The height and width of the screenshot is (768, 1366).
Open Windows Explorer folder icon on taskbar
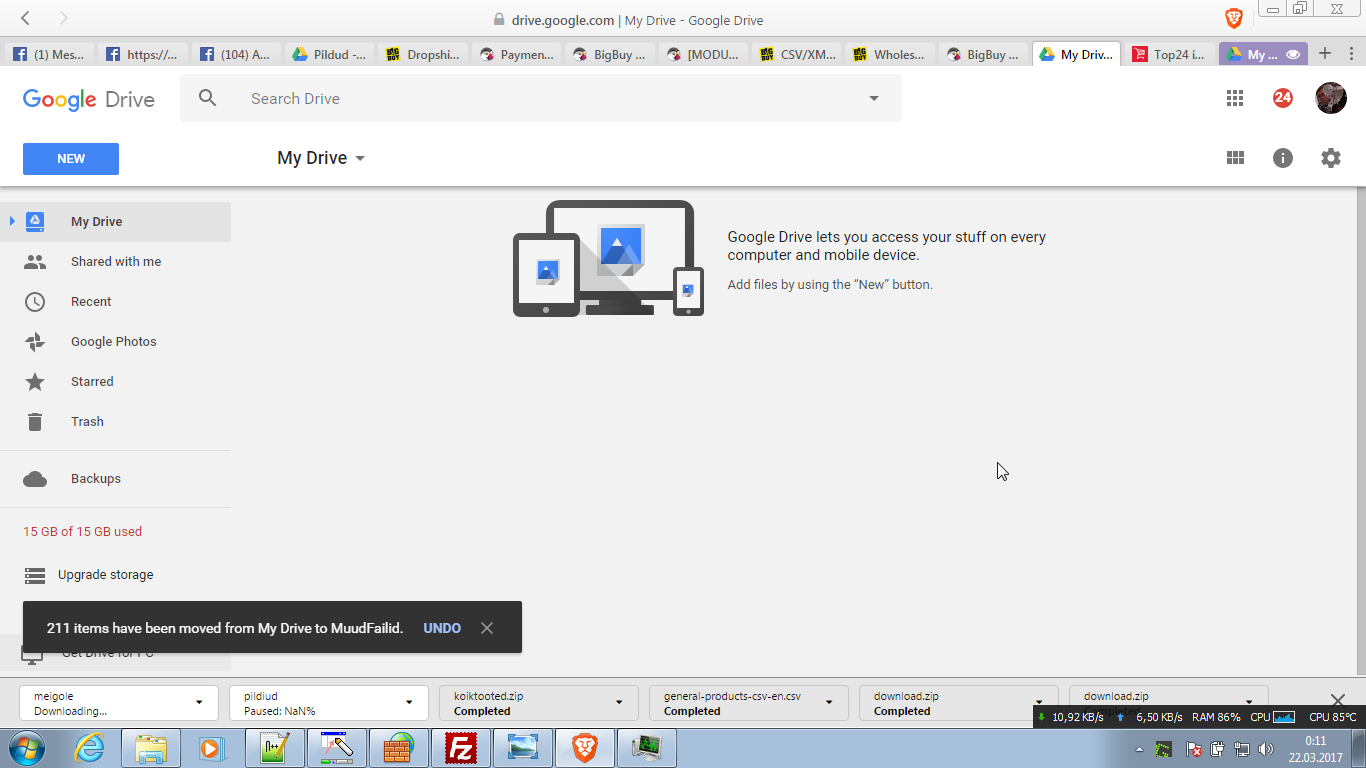(151, 748)
